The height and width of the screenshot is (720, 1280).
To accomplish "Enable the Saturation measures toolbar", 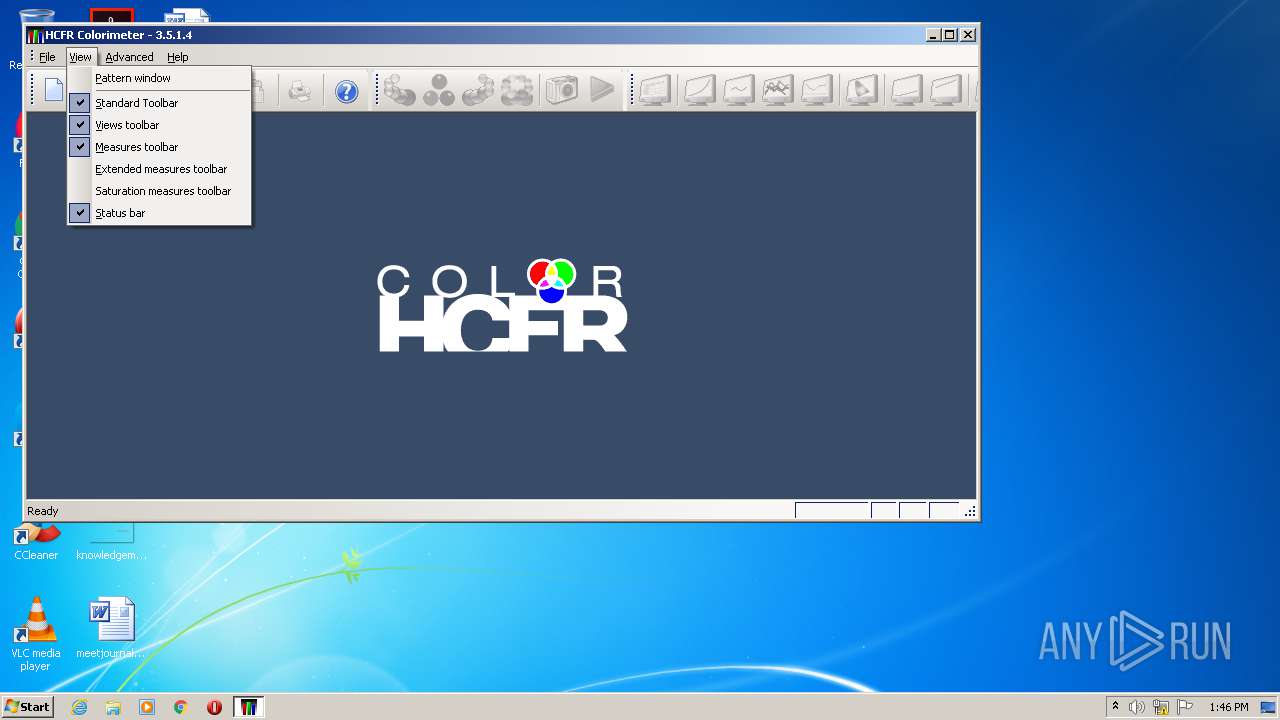I will pyautogui.click(x=159, y=191).
